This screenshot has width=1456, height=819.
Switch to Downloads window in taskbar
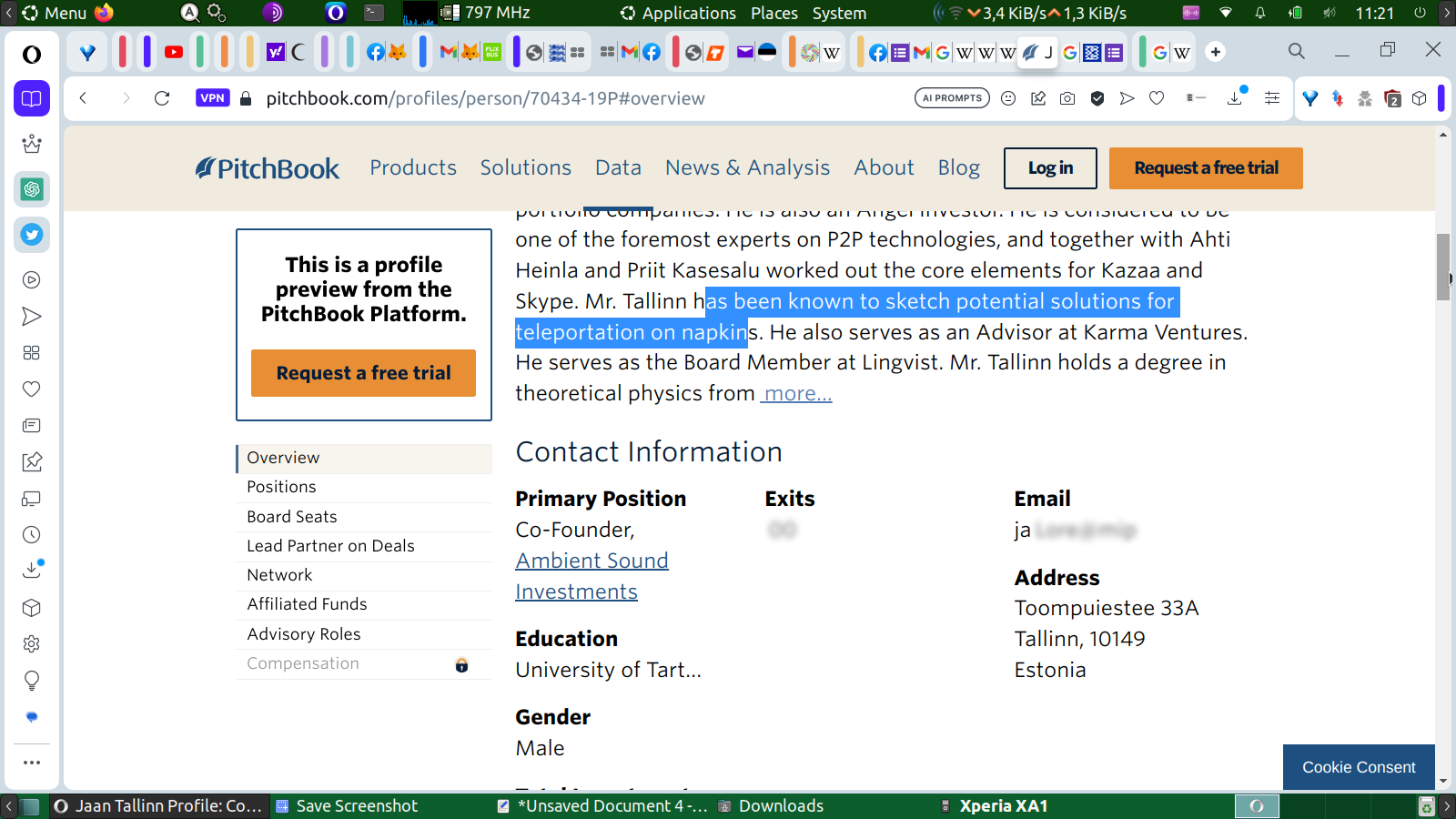[x=771, y=806]
